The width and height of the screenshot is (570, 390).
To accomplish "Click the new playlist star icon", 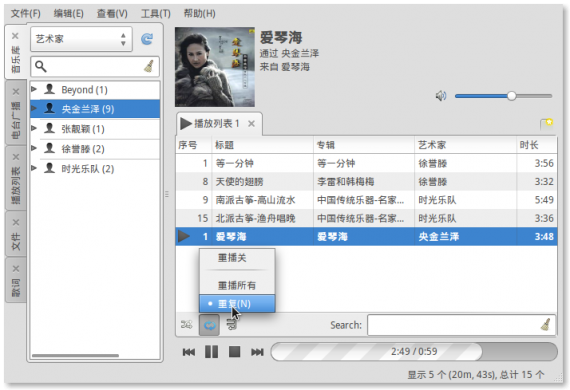I will (x=546, y=124).
